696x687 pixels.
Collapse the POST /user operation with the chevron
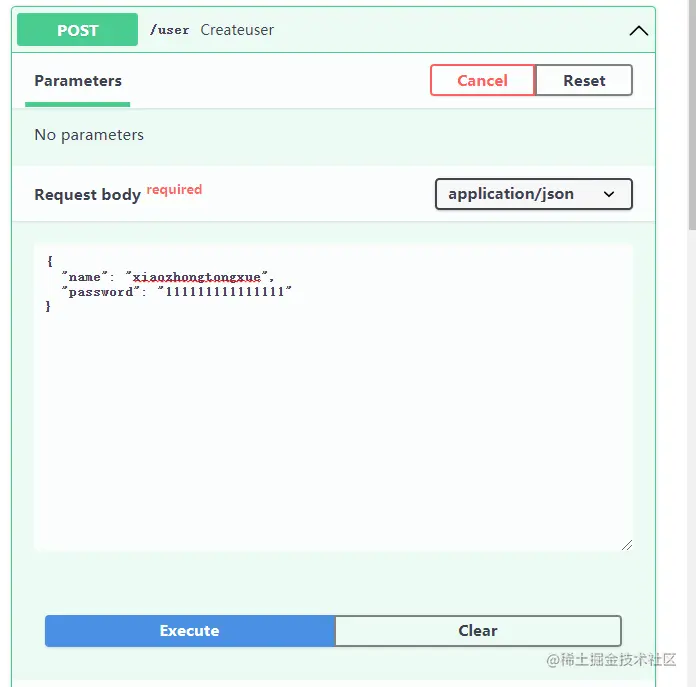[x=639, y=31]
